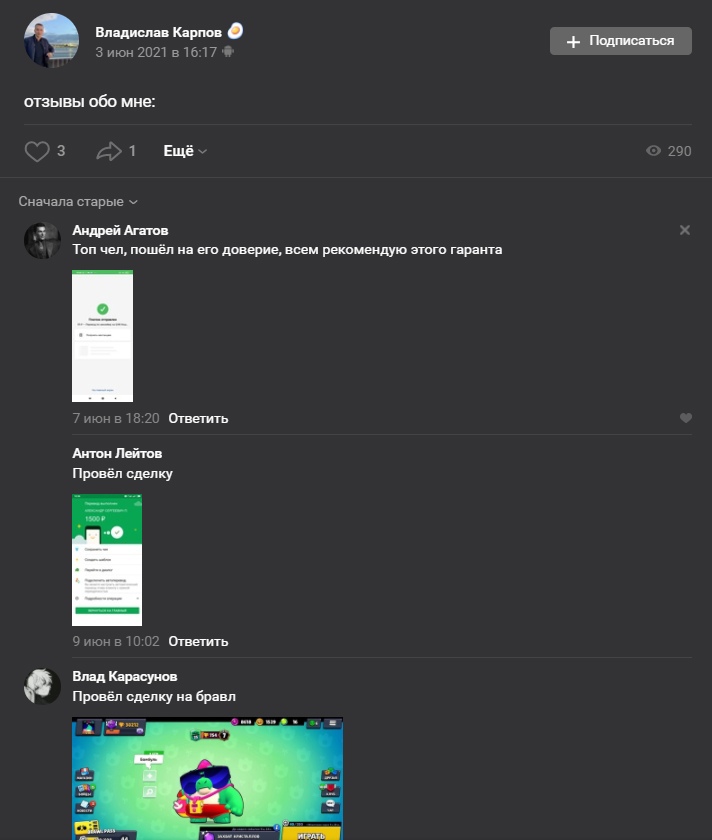Screen dimensions: 712x840
Task: Click the emoji badge beside Владислав Карпов
Action: [x=235, y=31]
